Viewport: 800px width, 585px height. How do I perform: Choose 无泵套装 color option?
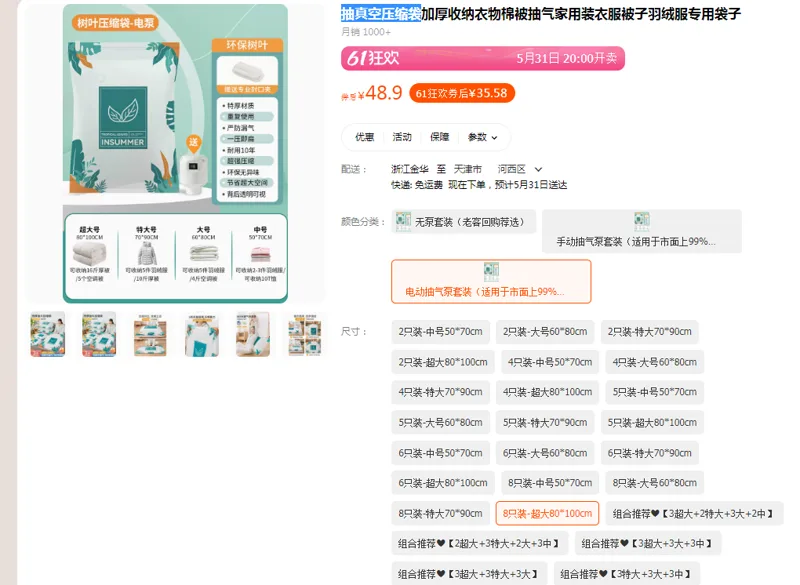464,222
